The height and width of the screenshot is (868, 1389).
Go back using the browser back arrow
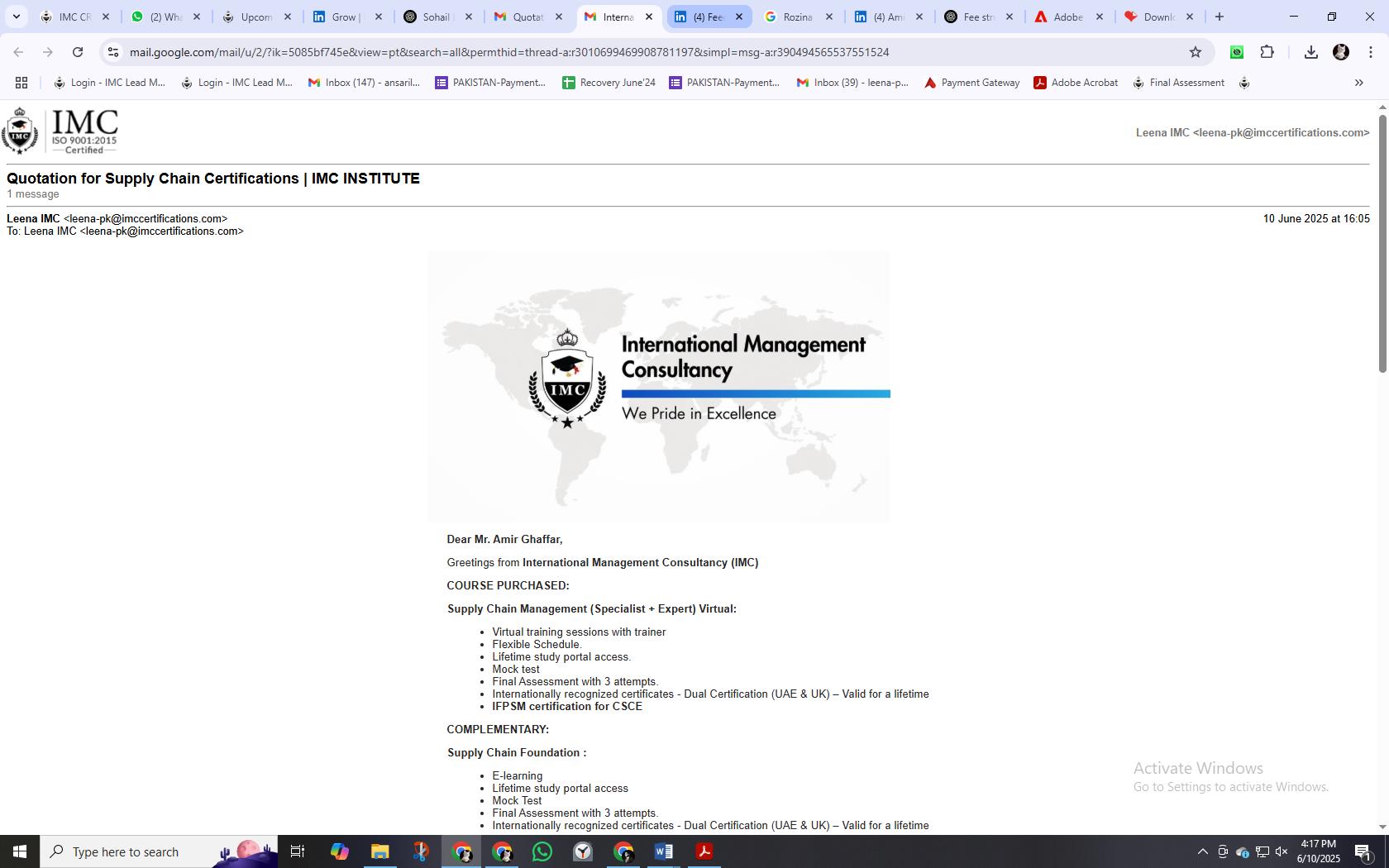[x=18, y=52]
